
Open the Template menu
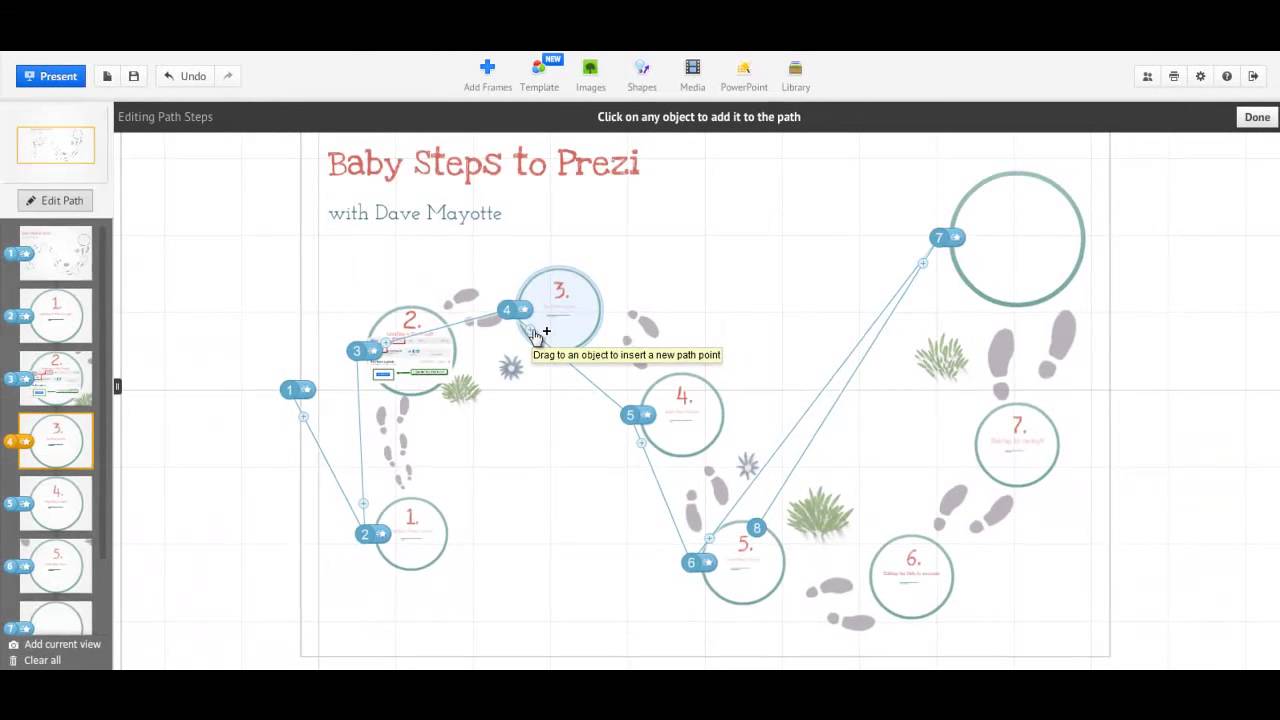(539, 75)
